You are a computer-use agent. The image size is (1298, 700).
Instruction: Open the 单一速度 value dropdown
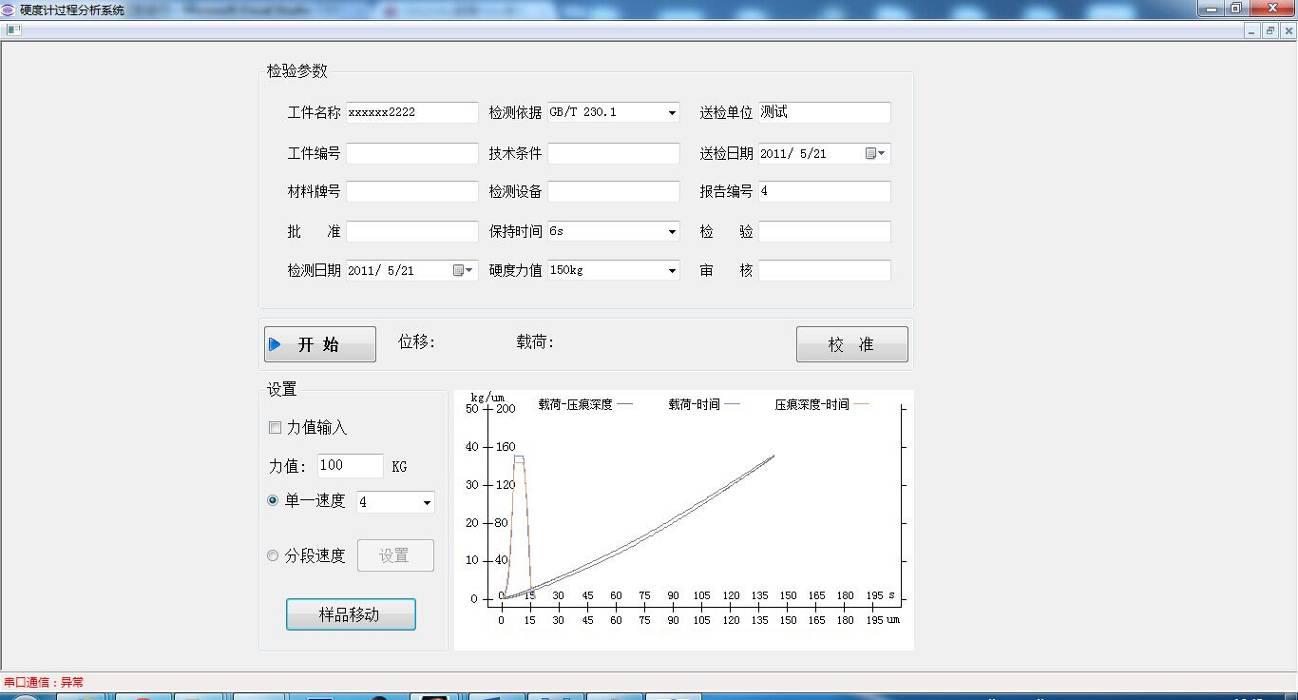click(427, 503)
